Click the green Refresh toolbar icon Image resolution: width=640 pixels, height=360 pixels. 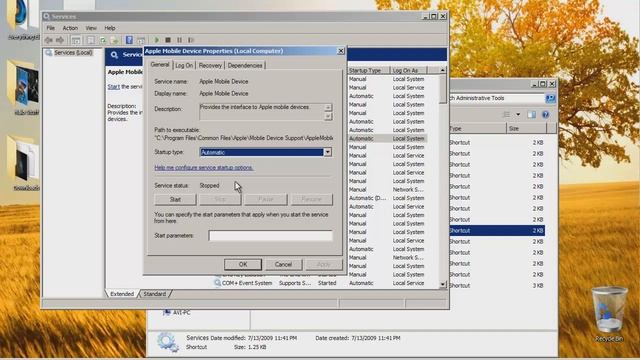[x=103, y=40]
